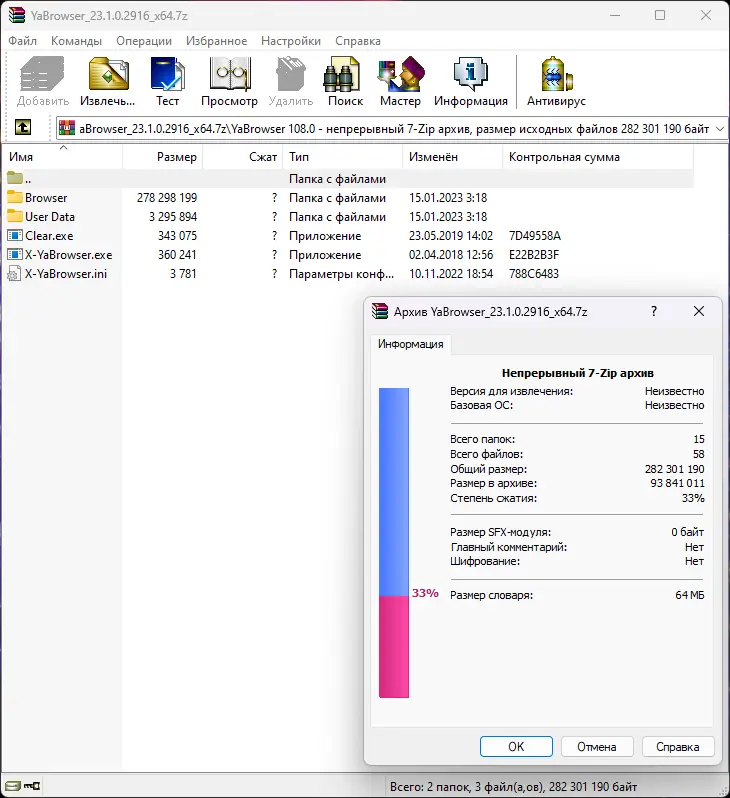
Task: Click checksum E22B2B3F
Action: [x=534, y=254]
